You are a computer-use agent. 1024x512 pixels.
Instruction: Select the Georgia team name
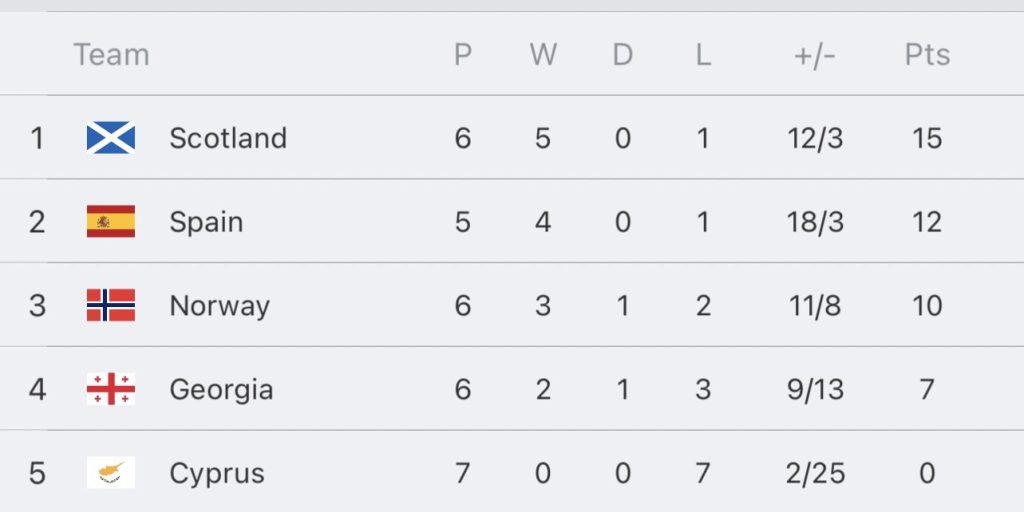[221, 389]
